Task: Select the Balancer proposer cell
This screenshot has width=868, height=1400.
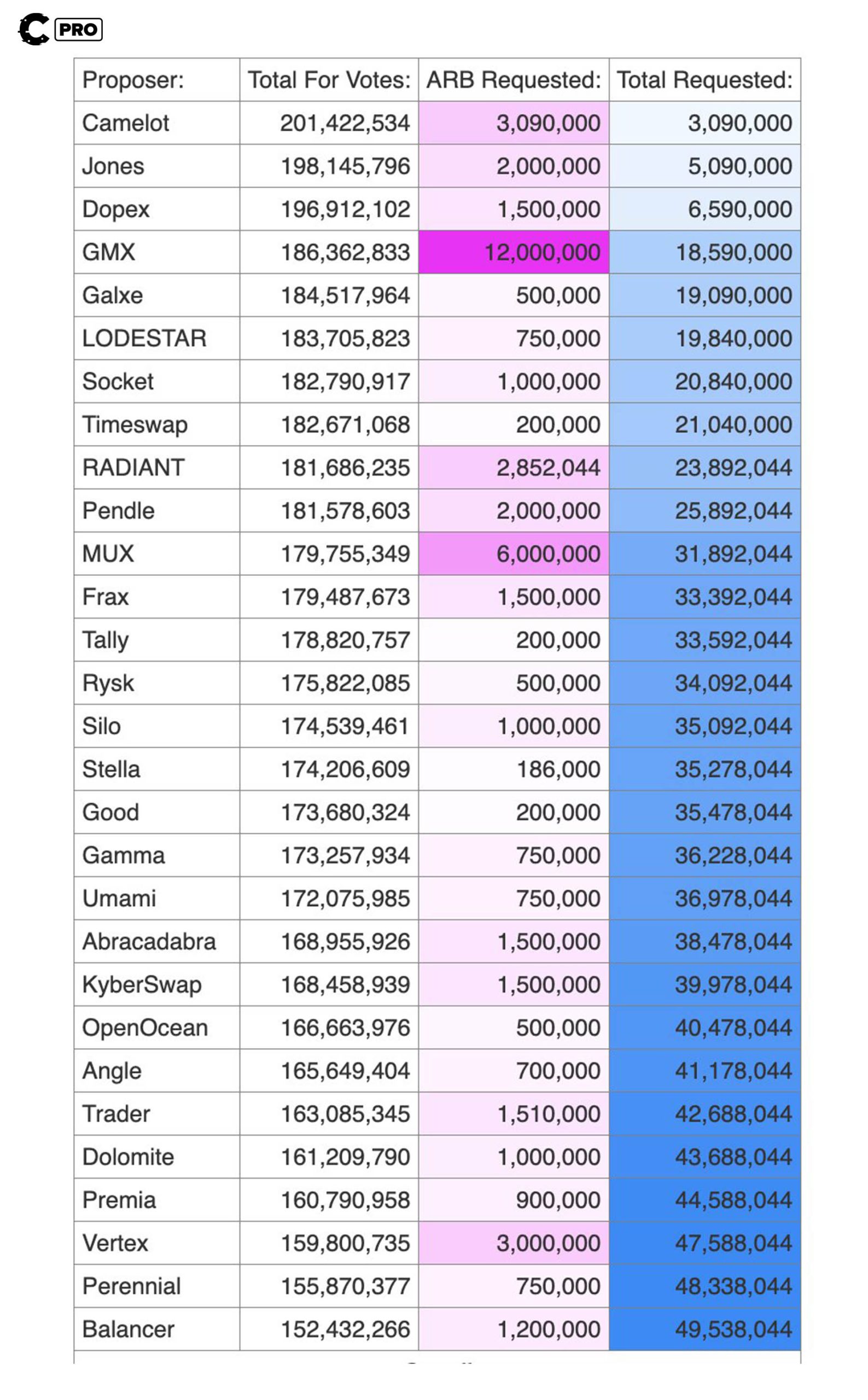Action: point(128,1329)
